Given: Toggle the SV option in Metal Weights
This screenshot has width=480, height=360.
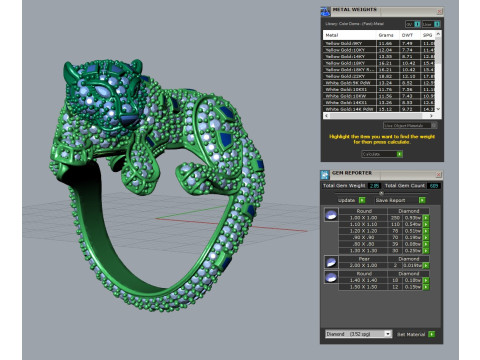Looking at the screenshot, I should (x=413, y=24).
